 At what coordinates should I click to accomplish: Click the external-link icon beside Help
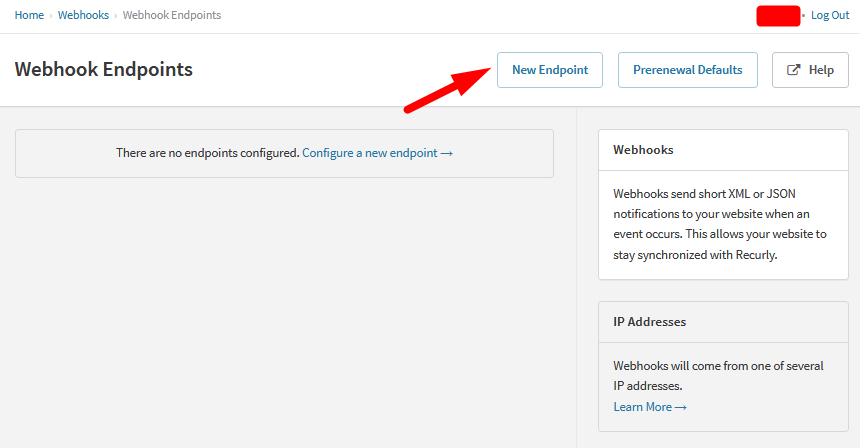[x=794, y=70]
